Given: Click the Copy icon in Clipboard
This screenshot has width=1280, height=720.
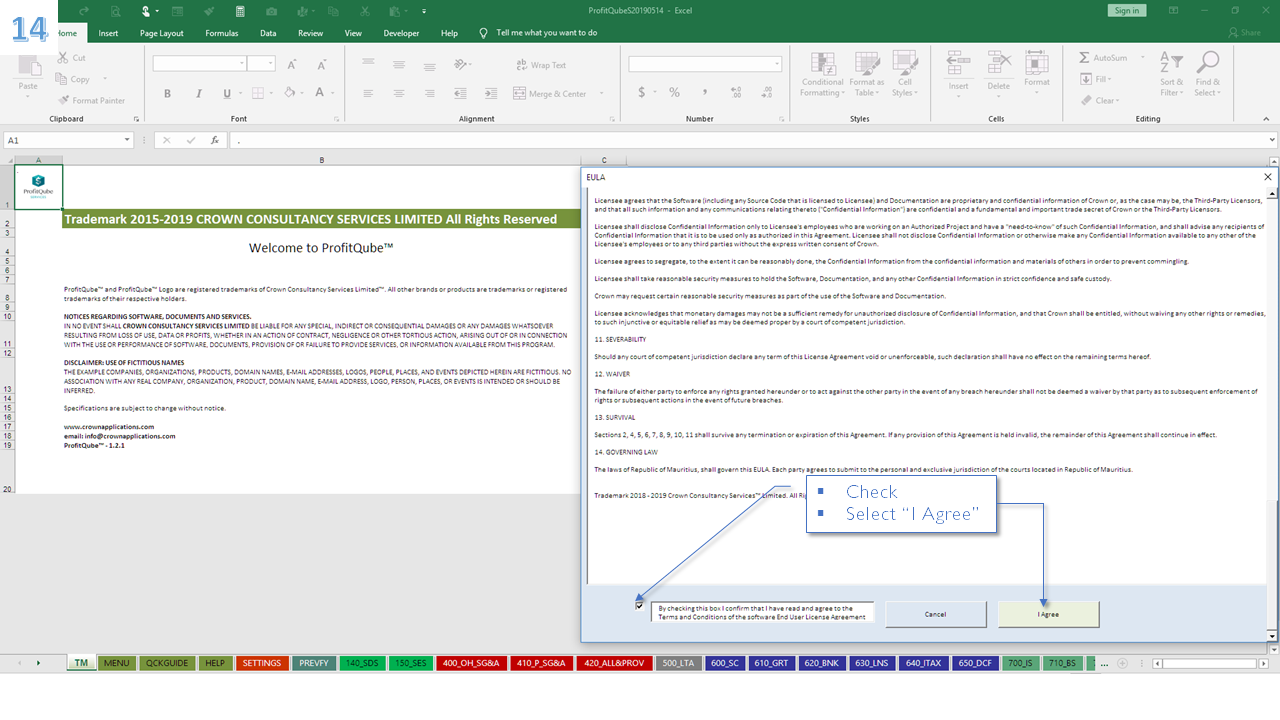Looking at the screenshot, I should tap(62, 79).
